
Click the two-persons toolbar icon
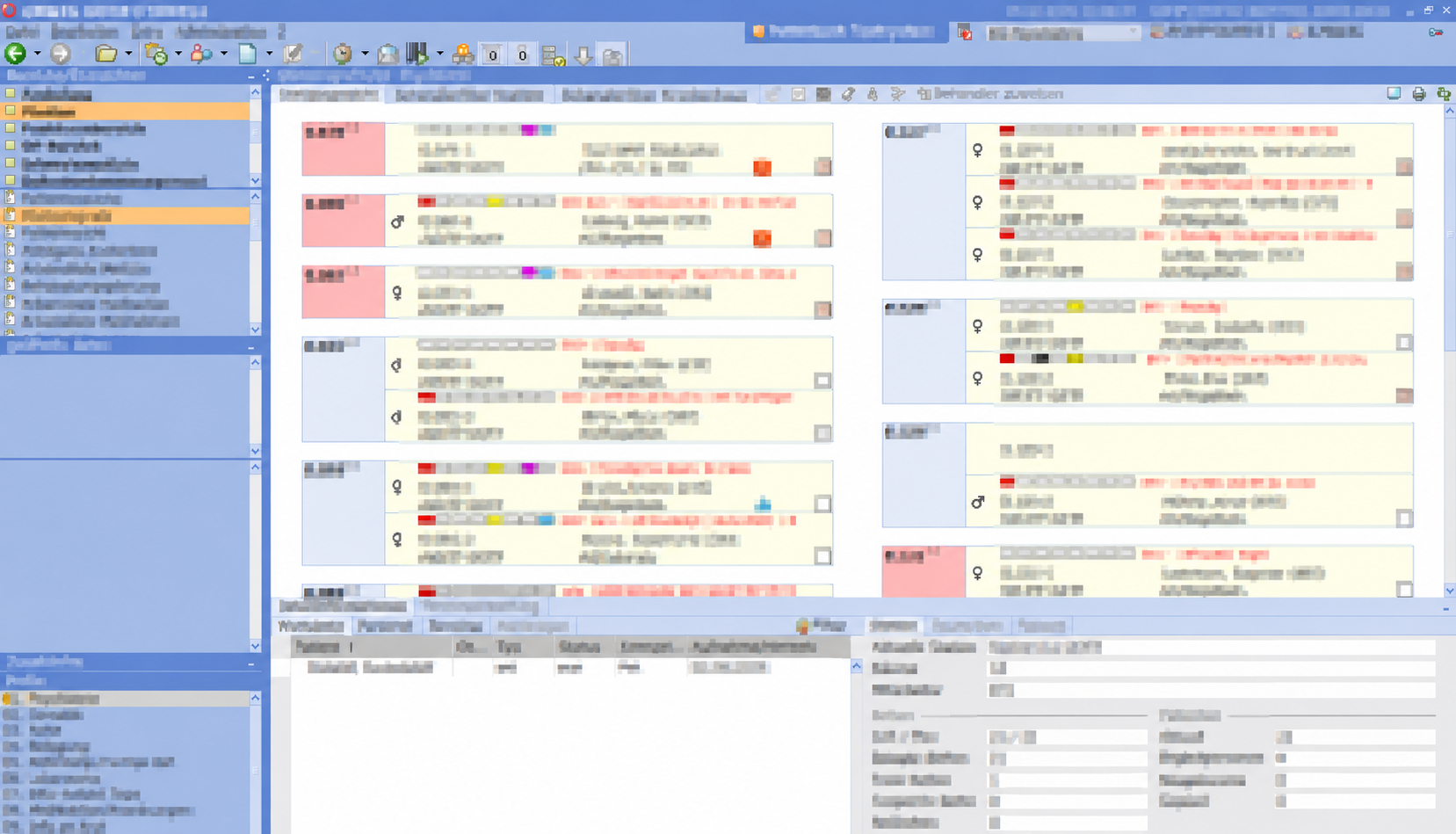click(x=201, y=54)
